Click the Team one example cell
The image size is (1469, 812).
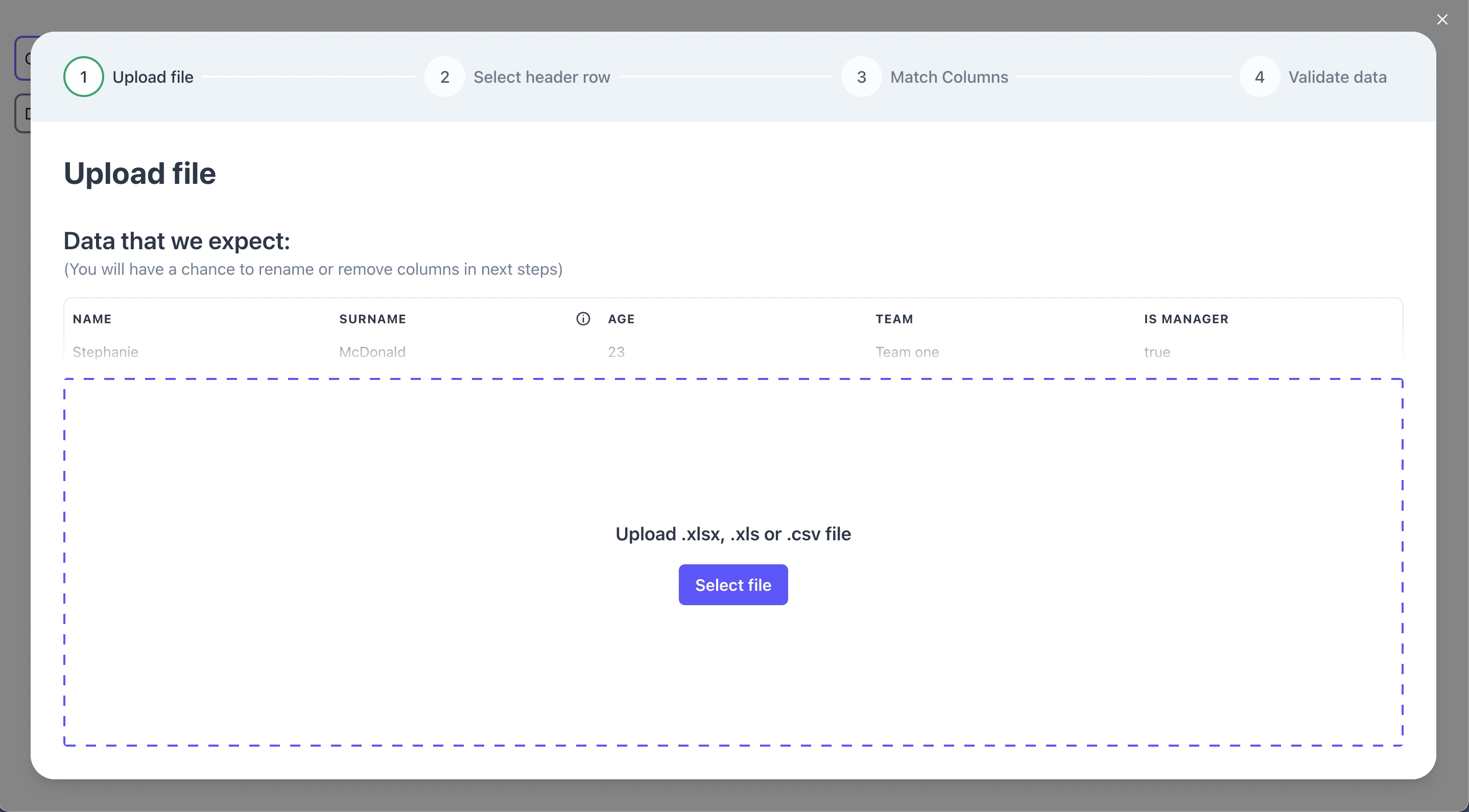(907, 352)
